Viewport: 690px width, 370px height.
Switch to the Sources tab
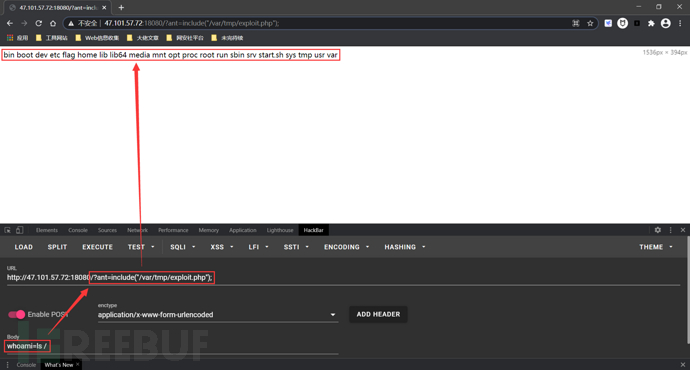107,230
